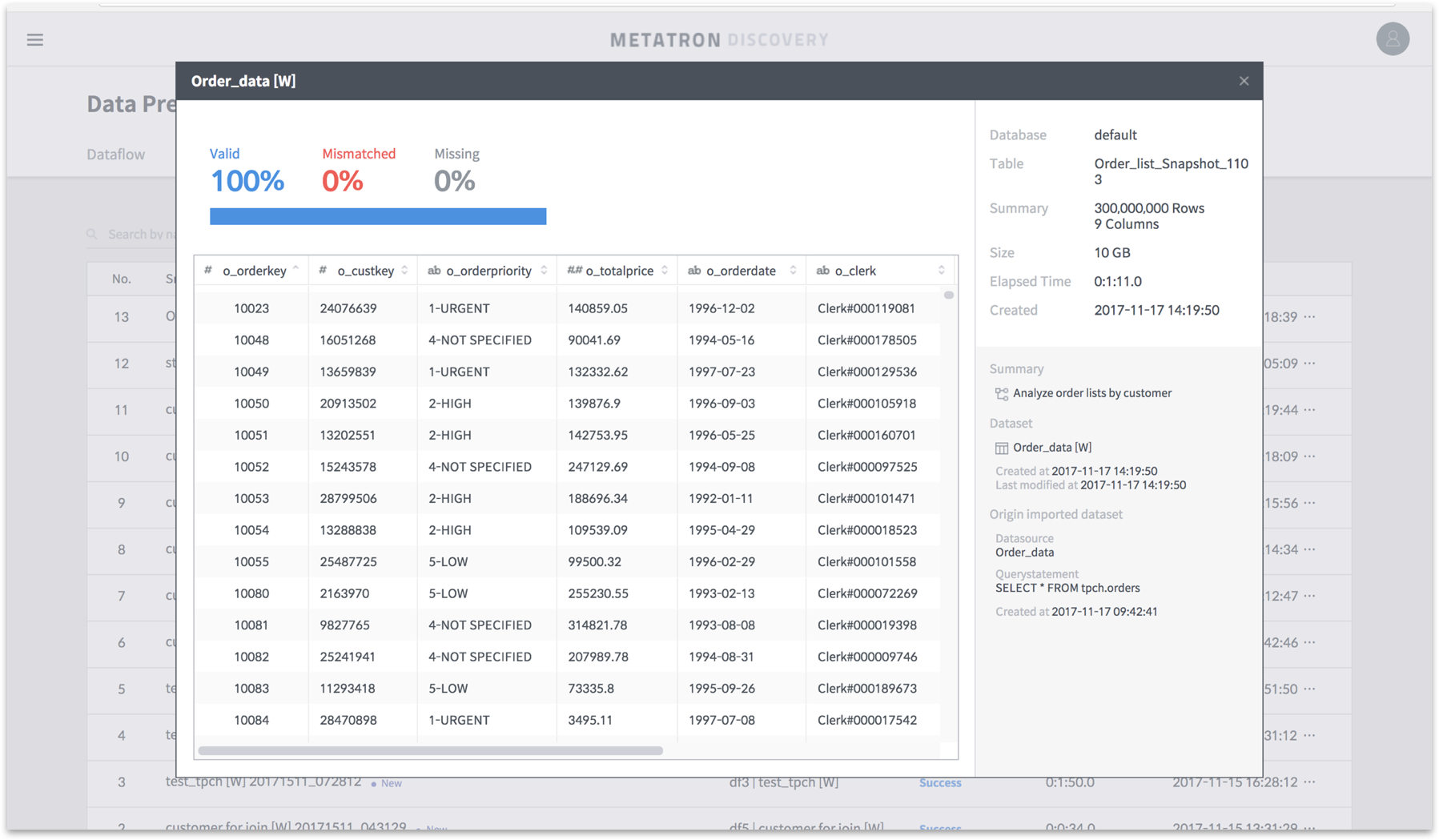Click the search magnifier icon in background
This screenshot has width=1439, height=840.
(x=92, y=234)
